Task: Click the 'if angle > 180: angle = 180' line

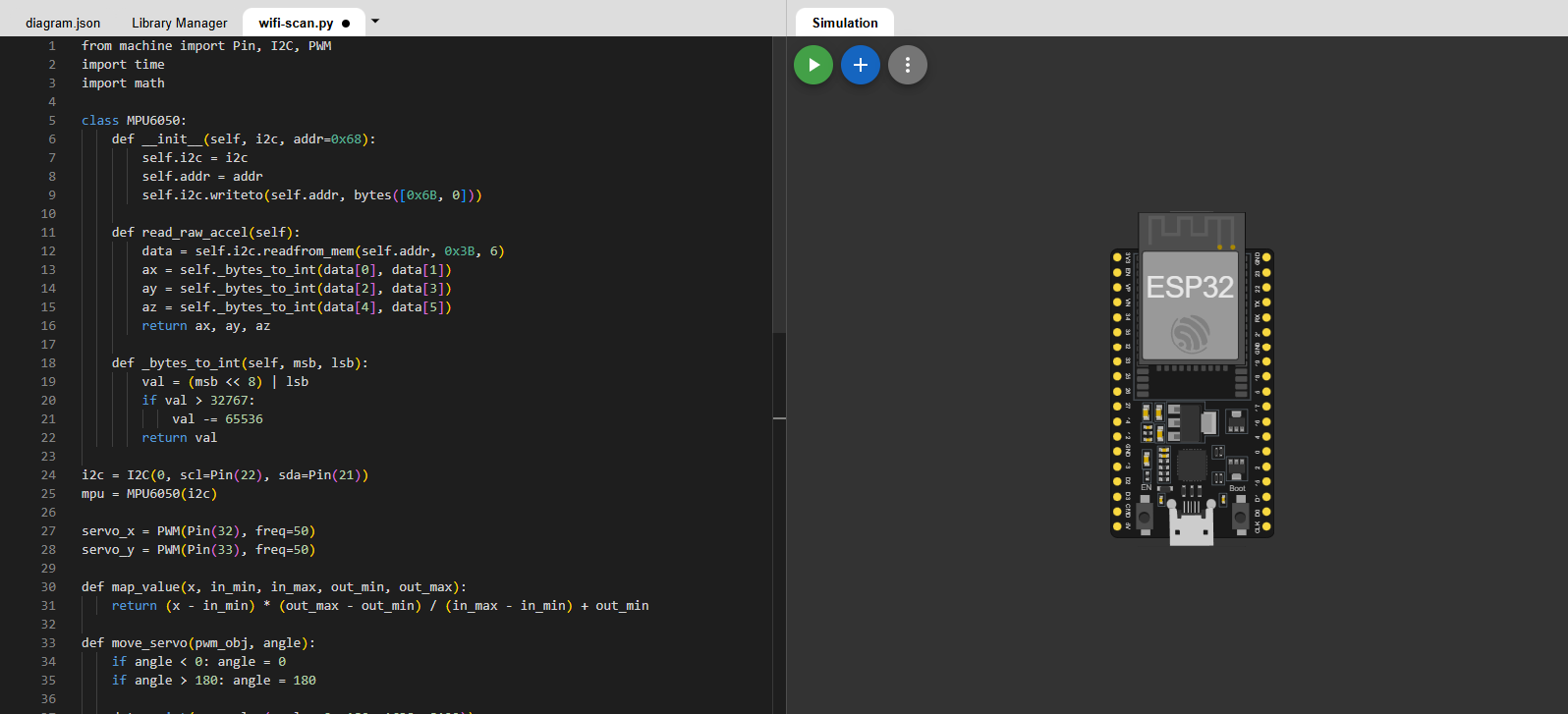Action: tap(213, 681)
